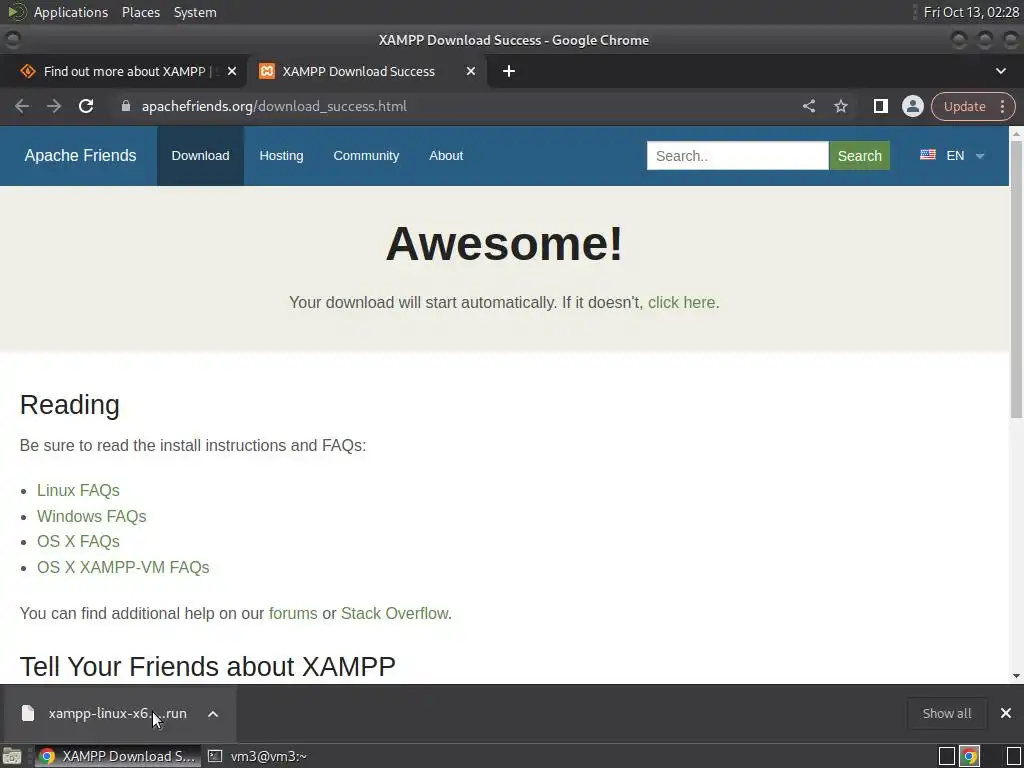Viewport: 1024px width, 768px height.
Task: Open the tab search chevron
Action: click(x=1000, y=71)
